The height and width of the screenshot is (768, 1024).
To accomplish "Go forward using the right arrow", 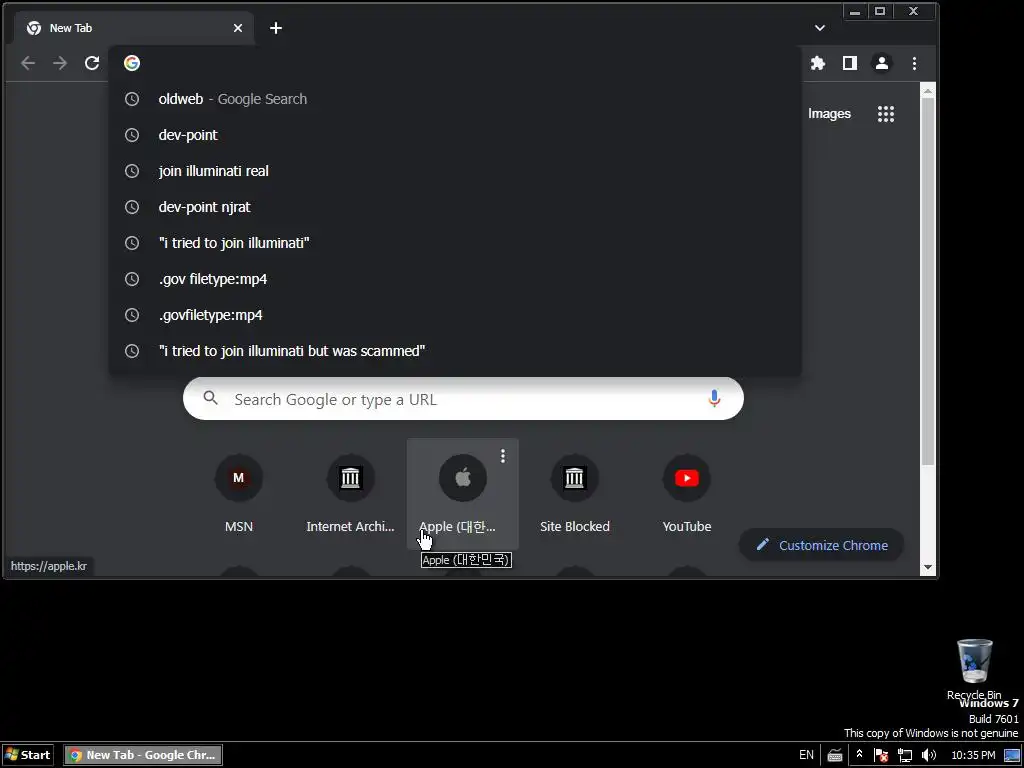I will (x=60, y=63).
